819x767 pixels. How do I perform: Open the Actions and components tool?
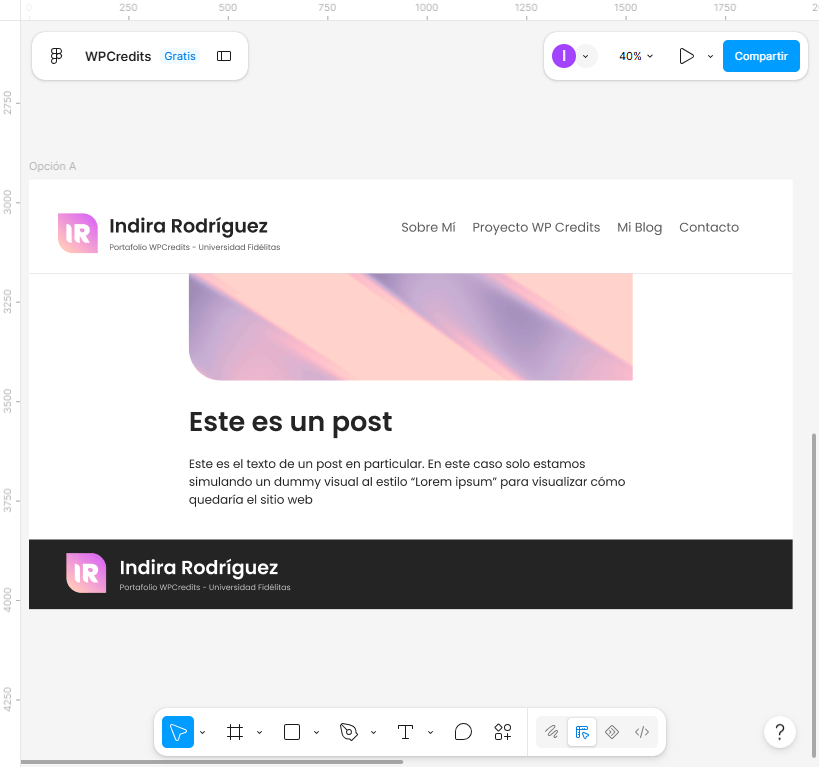(x=502, y=731)
